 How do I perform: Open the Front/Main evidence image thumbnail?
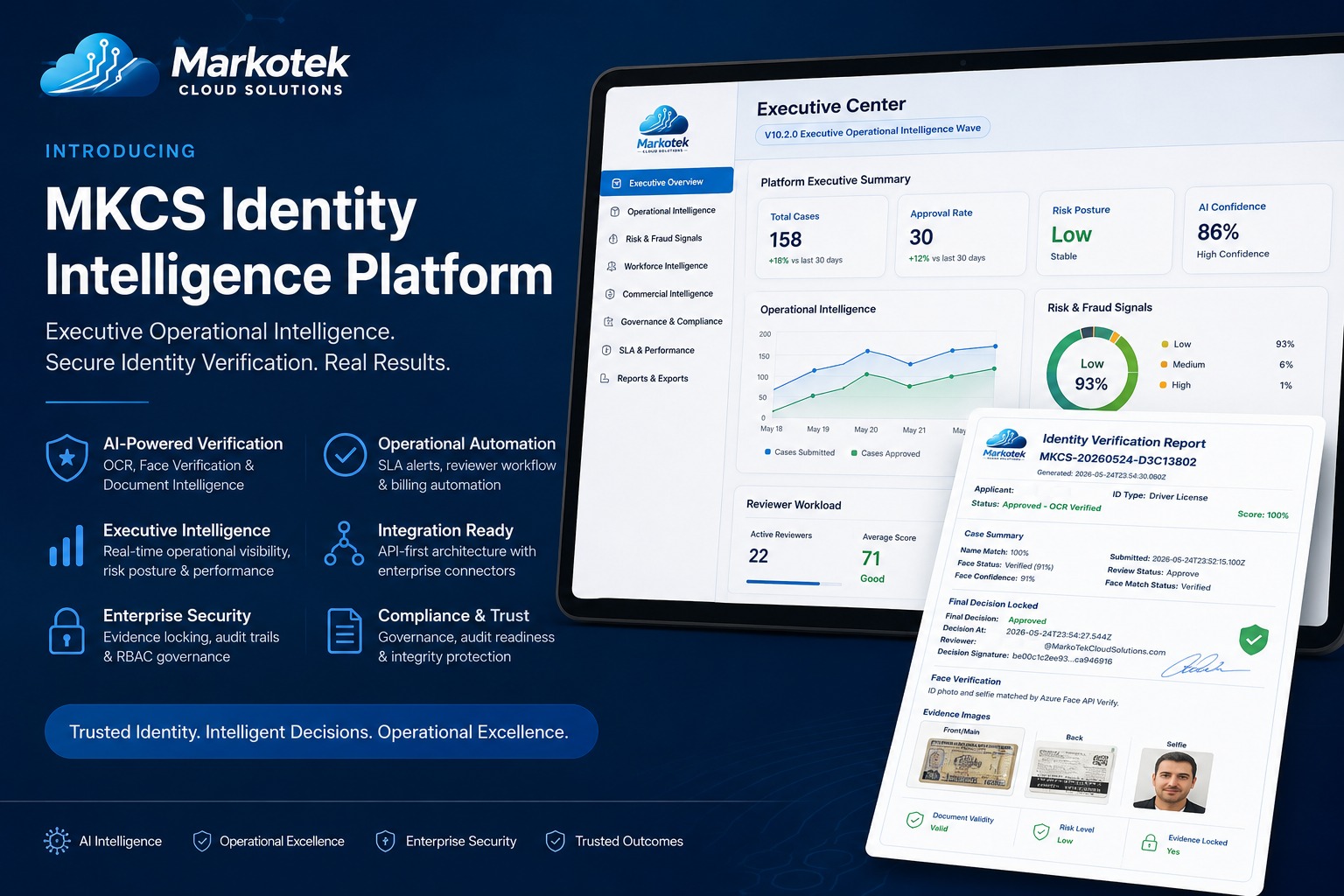point(969,764)
